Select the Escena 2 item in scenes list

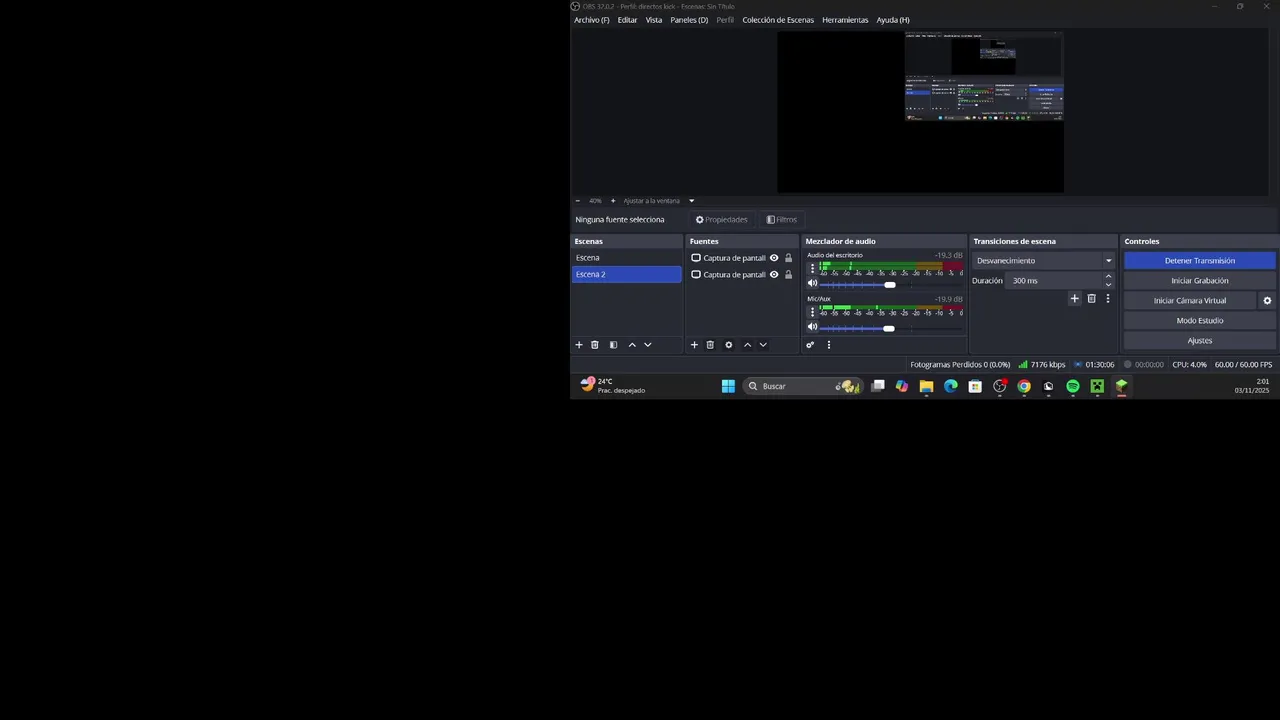tap(627, 275)
